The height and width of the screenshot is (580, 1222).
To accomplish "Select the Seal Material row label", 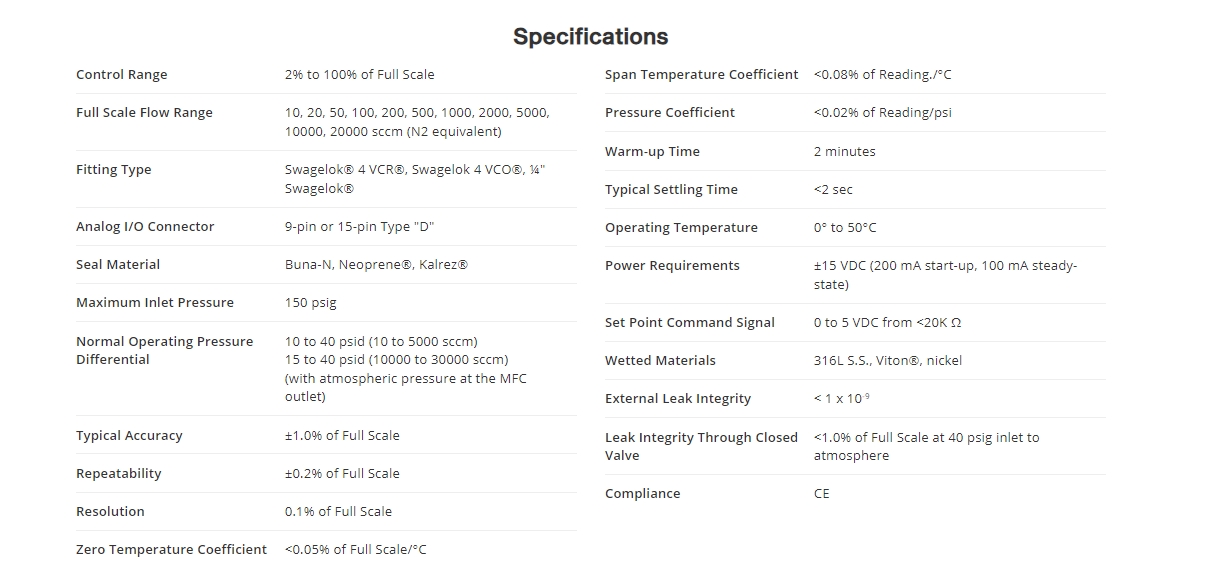I will [118, 265].
